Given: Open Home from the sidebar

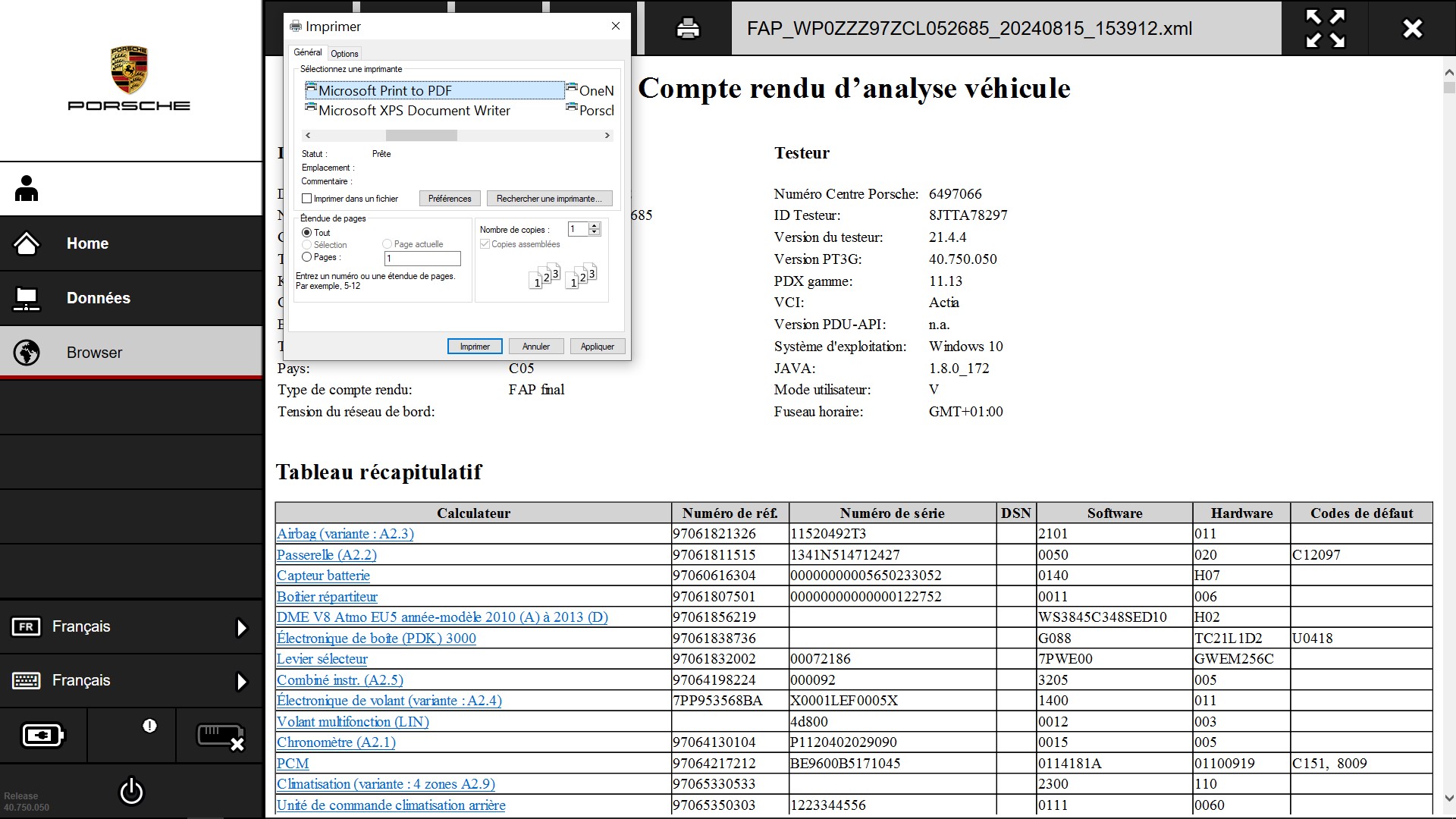Looking at the screenshot, I should click(x=131, y=243).
